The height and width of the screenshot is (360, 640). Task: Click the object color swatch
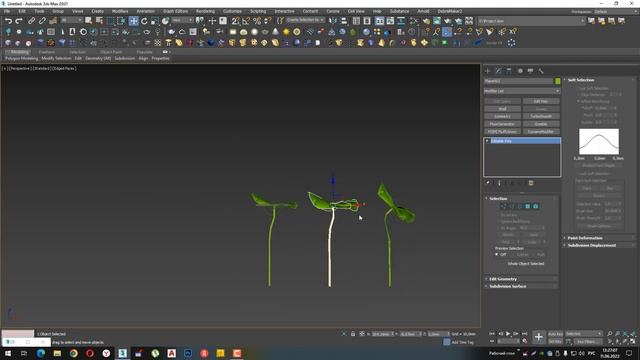tap(558, 81)
